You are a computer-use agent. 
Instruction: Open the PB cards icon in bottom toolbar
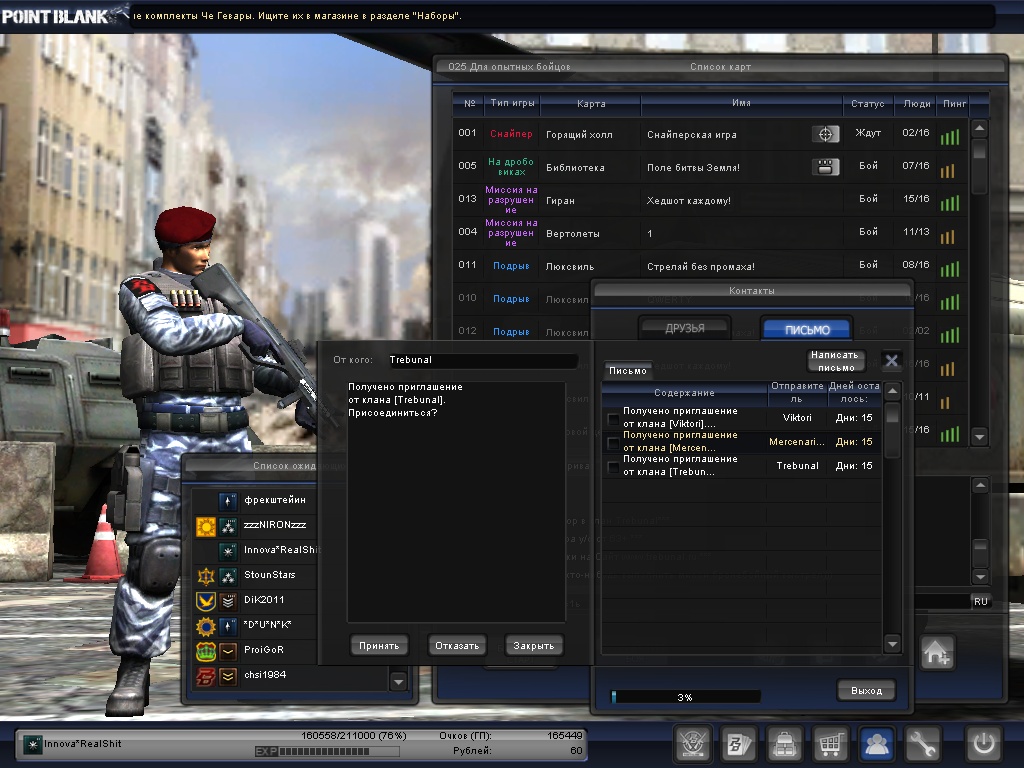pos(738,744)
